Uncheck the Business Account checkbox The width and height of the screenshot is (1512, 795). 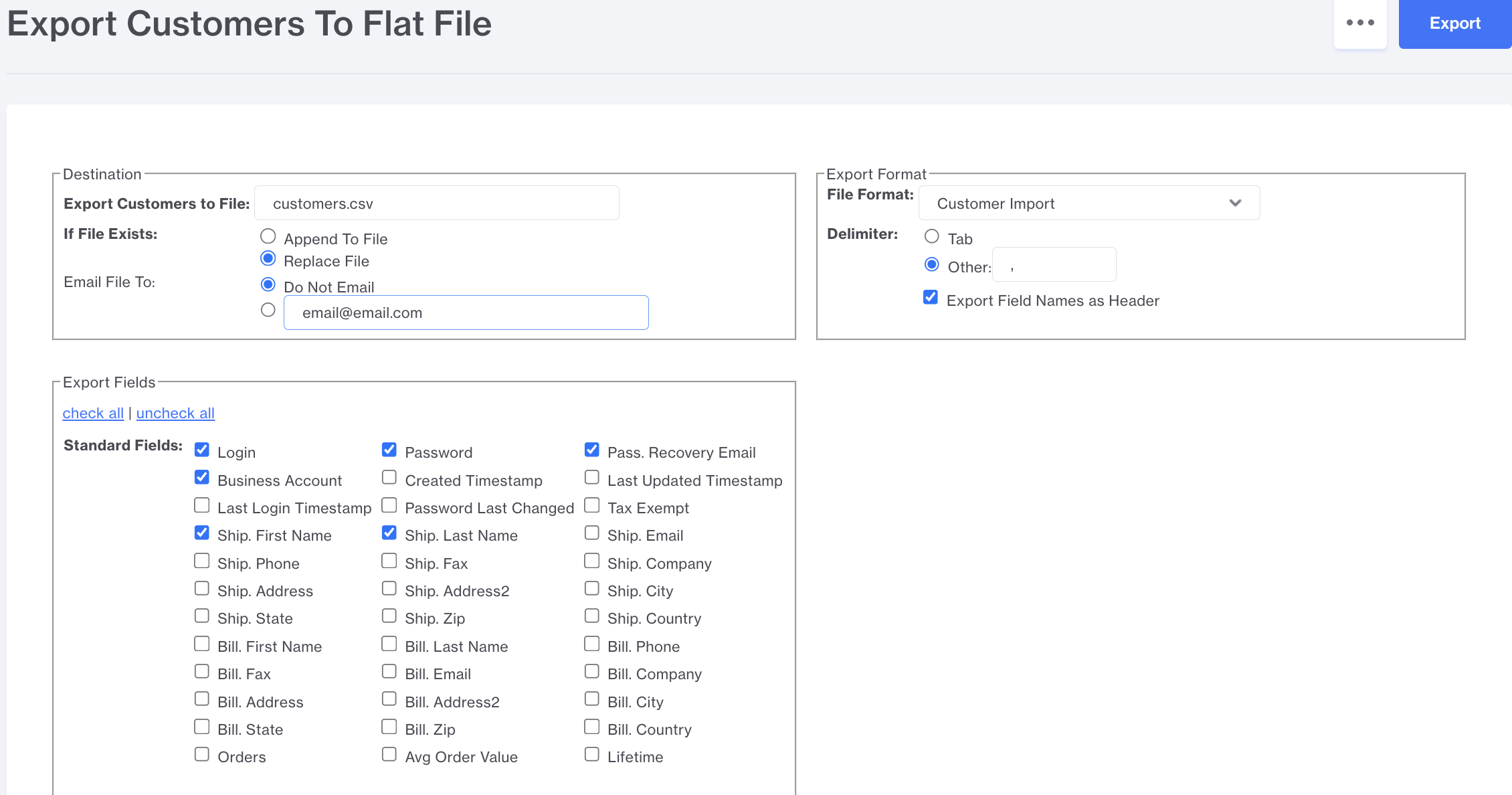(x=201, y=478)
